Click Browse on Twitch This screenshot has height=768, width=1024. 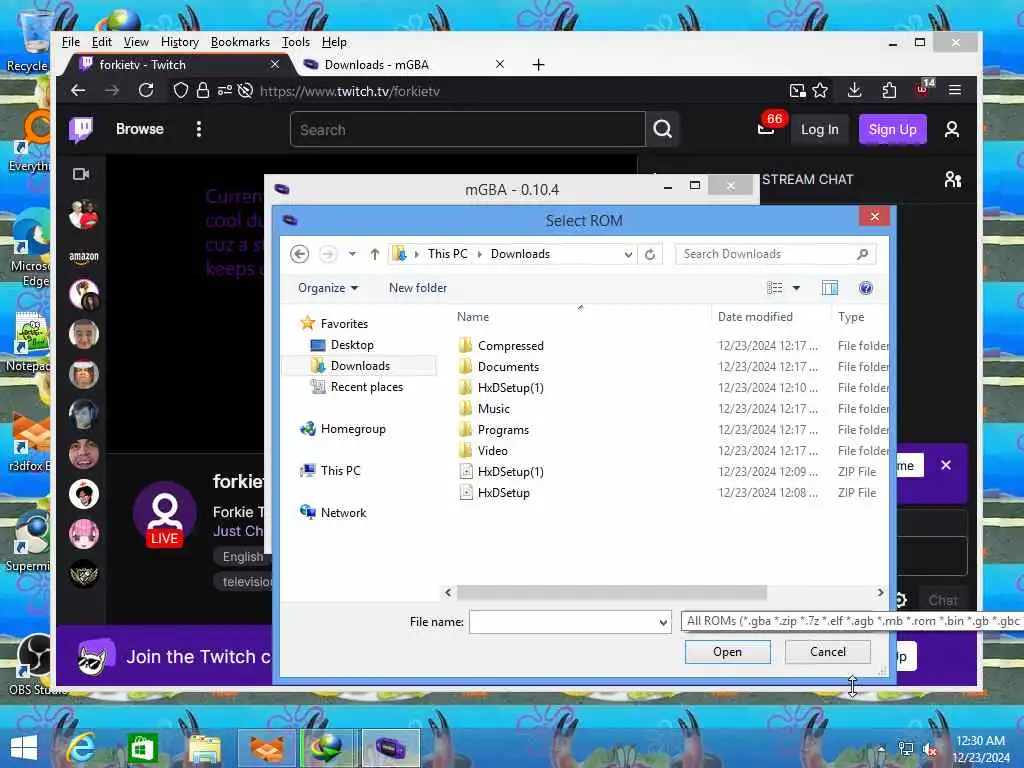click(x=140, y=129)
